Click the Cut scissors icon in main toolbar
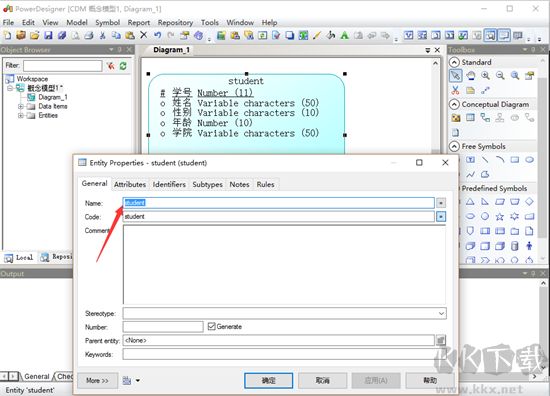The width and height of the screenshot is (550, 396). (102, 35)
